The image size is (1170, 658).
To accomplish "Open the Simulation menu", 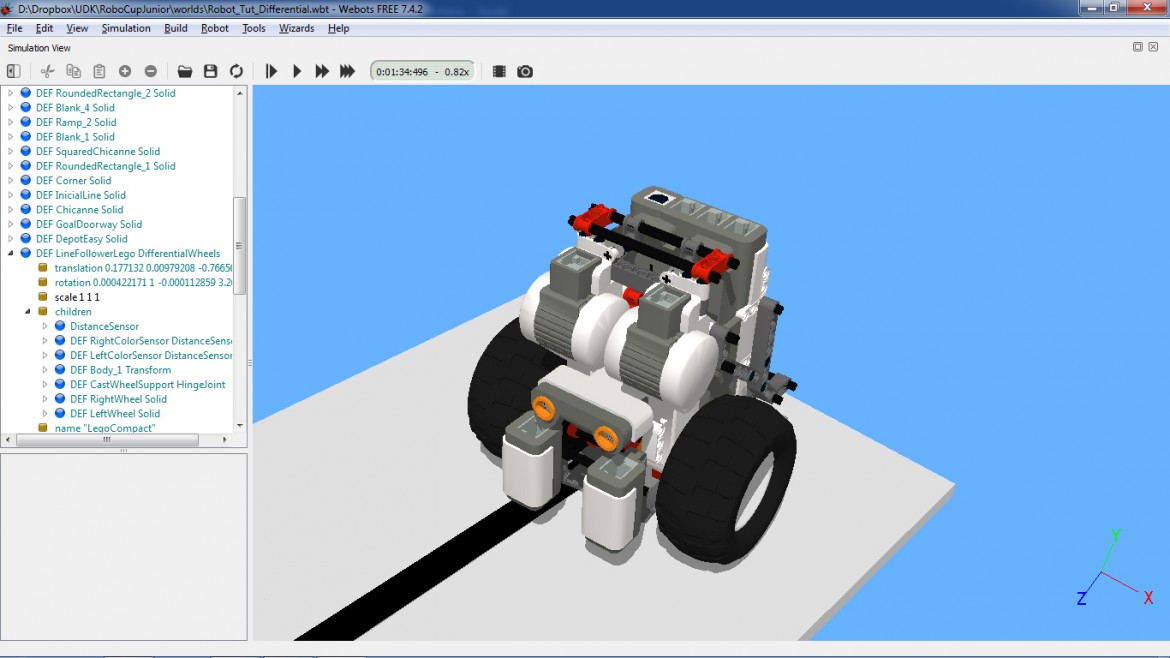I will click(125, 28).
